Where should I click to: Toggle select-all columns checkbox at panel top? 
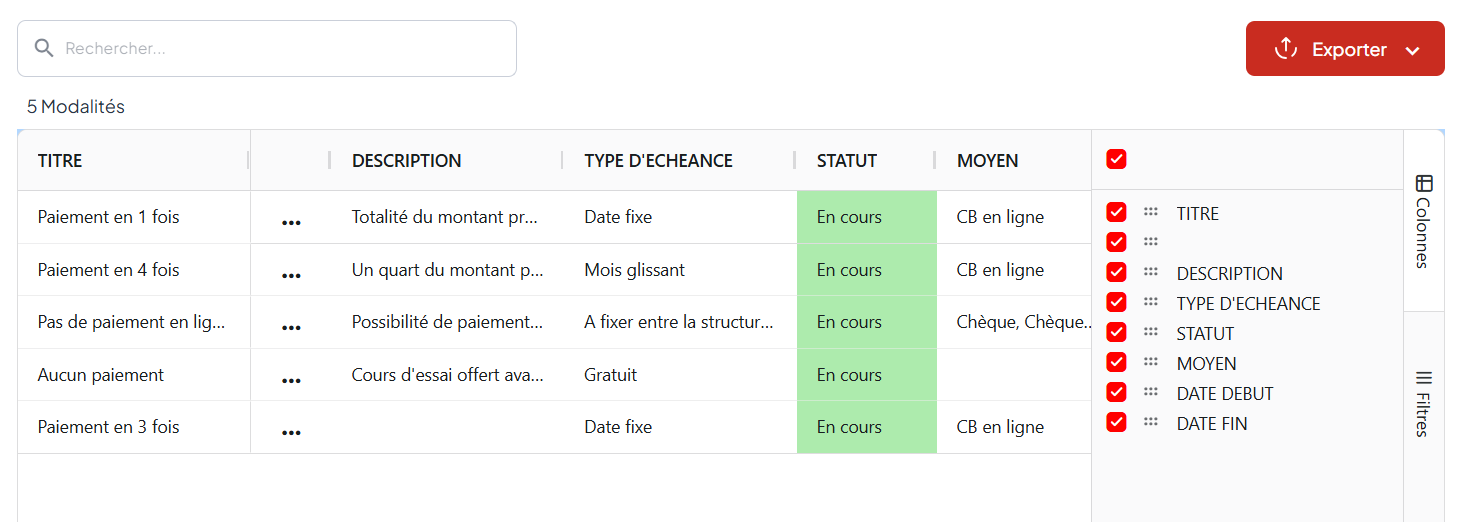[x=1116, y=159]
